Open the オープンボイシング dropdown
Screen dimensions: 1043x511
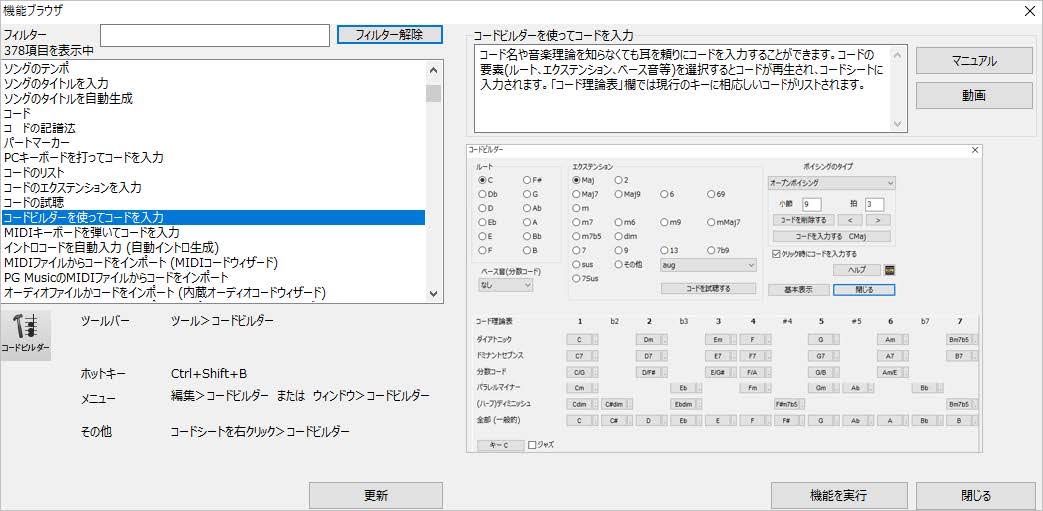pyautogui.click(x=831, y=182)
